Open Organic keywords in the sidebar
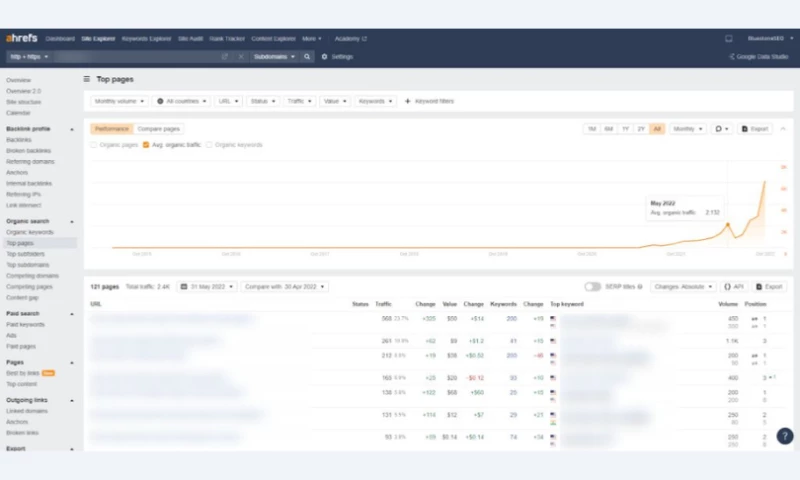 tap(30, 232)
